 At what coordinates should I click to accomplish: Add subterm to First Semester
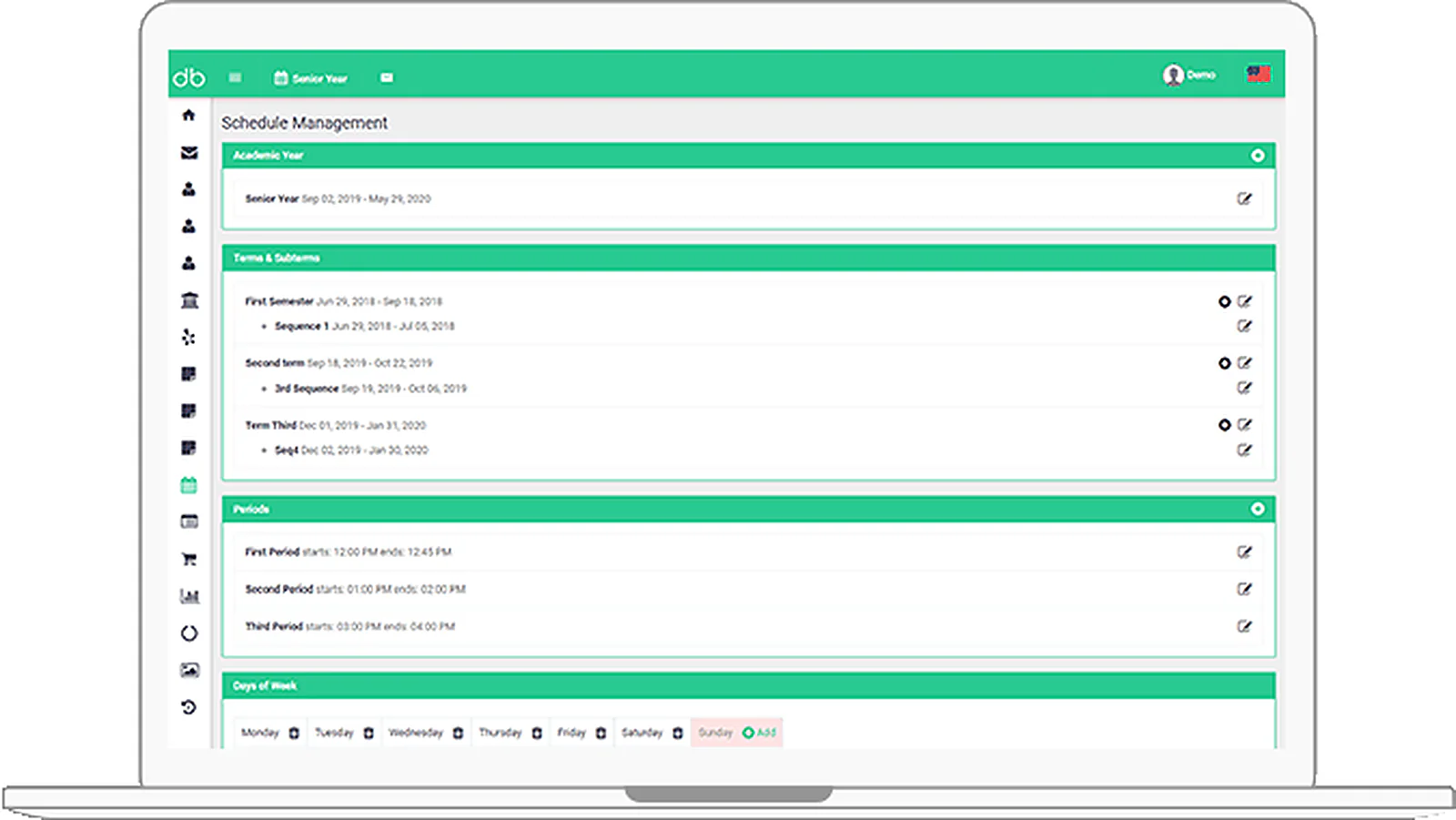click(1225, 301)
